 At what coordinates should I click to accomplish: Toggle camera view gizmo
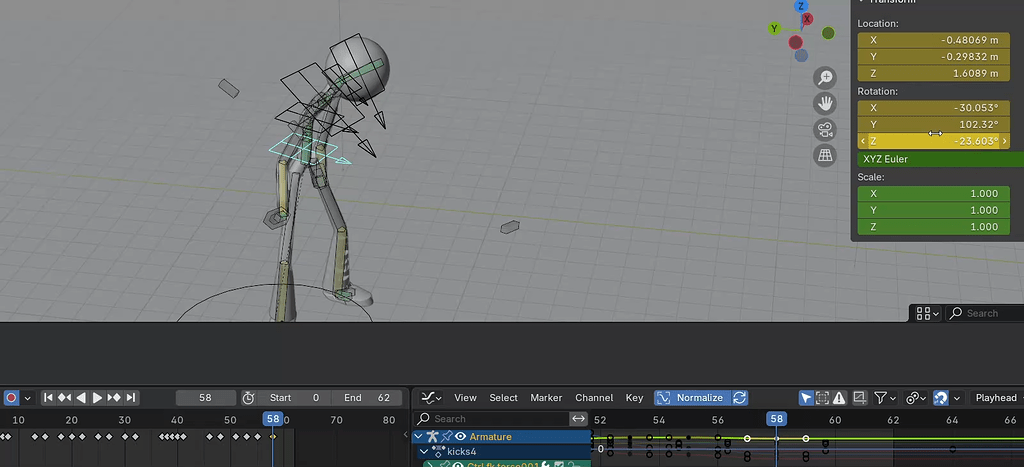tap(825, 129)
